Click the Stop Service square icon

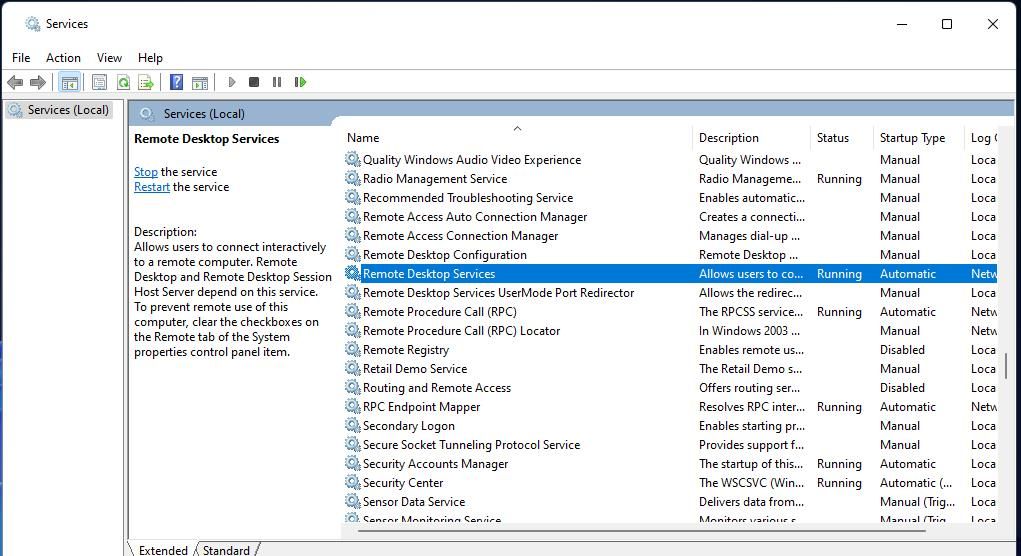point(254,82)
